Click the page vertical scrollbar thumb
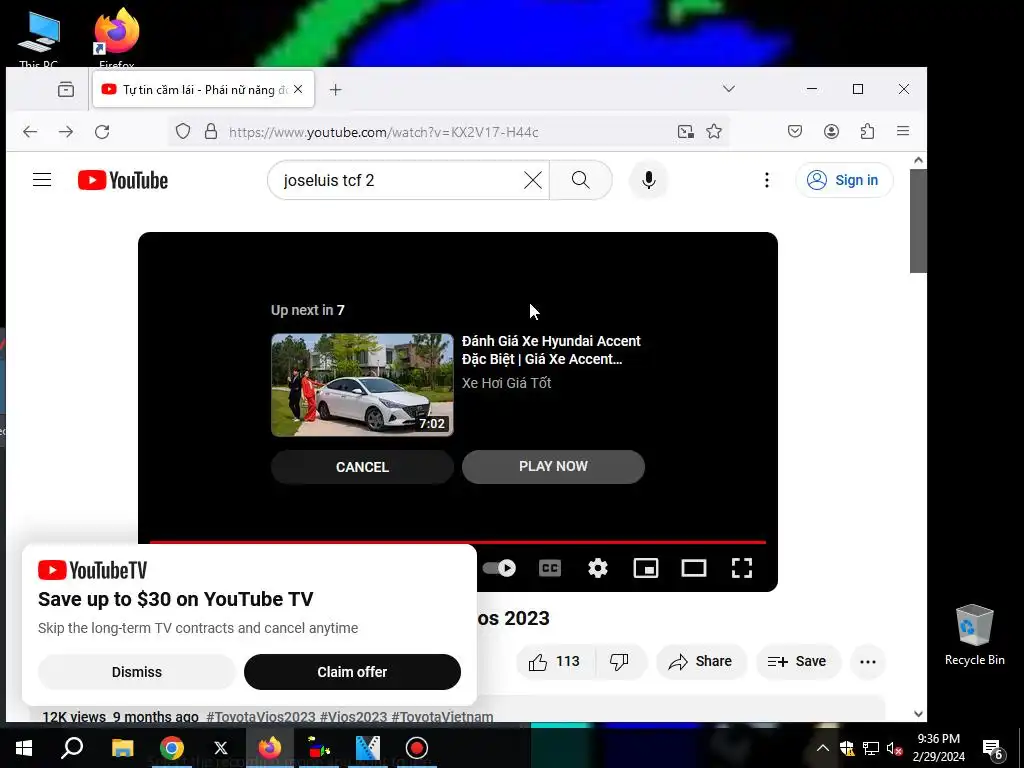The image size is (1024, 768). 918,221
